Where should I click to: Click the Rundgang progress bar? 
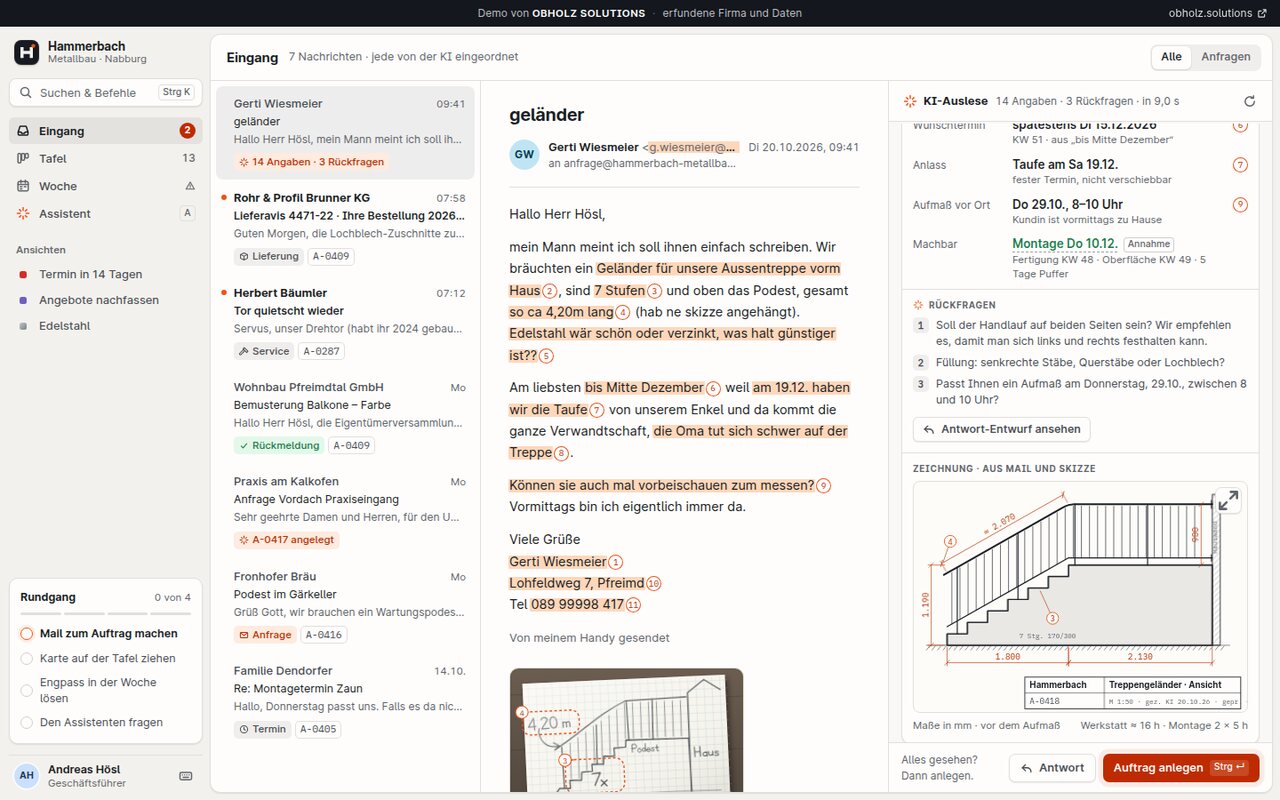click(106, 613)
